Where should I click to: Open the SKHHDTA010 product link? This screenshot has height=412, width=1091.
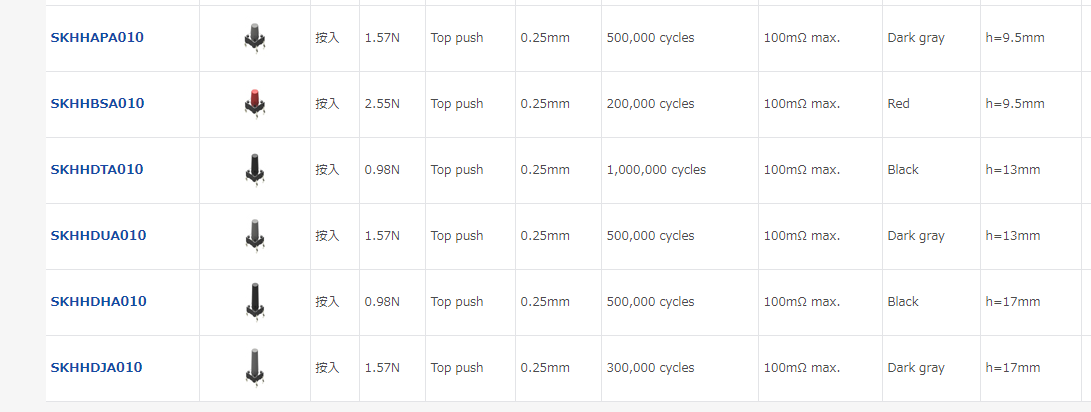97,170
